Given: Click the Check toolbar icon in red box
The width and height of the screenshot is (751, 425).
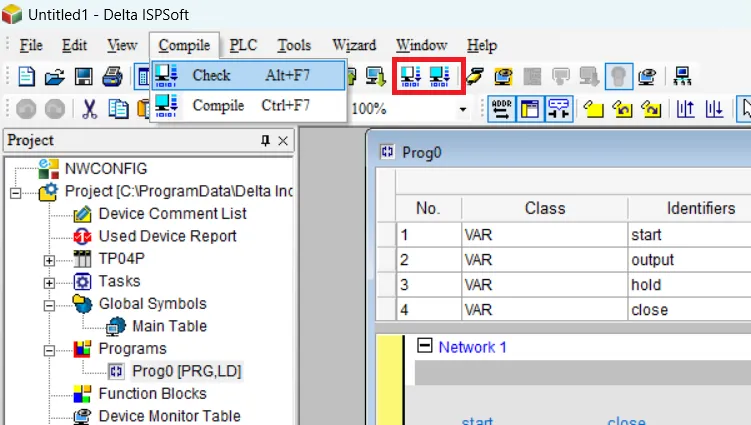Looking at the screenshot, I should point(410,76).
